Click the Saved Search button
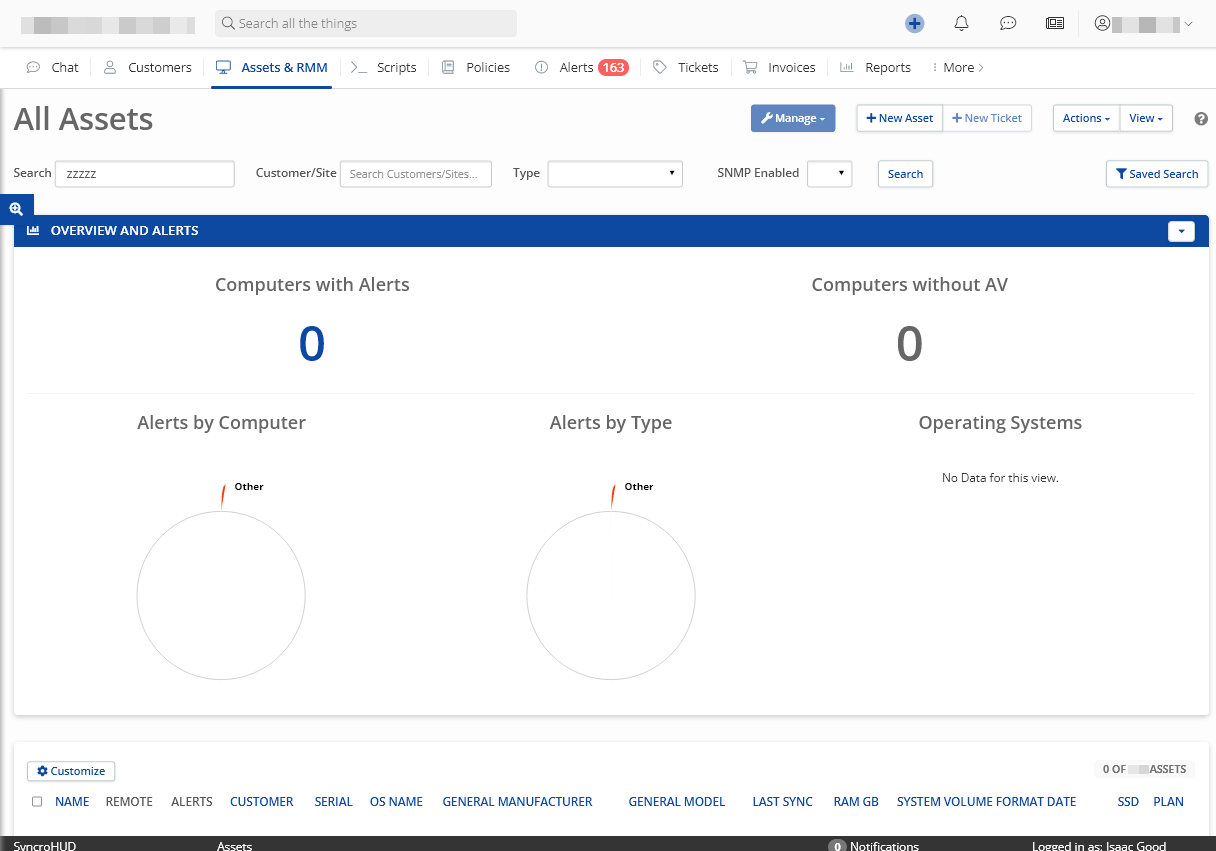Viewport: 1216px width, 851px height. click(1157, 173)
